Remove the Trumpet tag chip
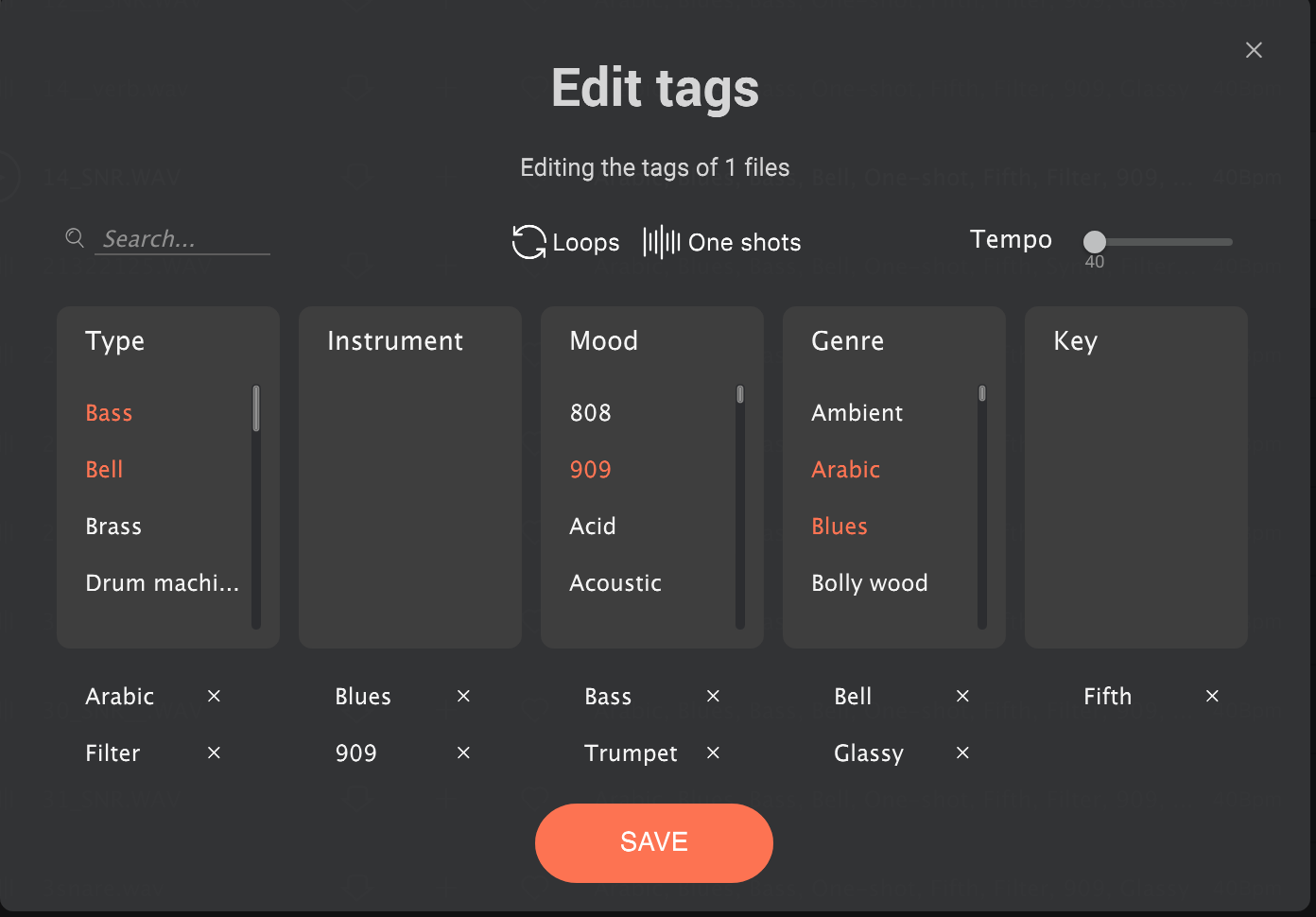1316x917 pixels. point(713,753)
